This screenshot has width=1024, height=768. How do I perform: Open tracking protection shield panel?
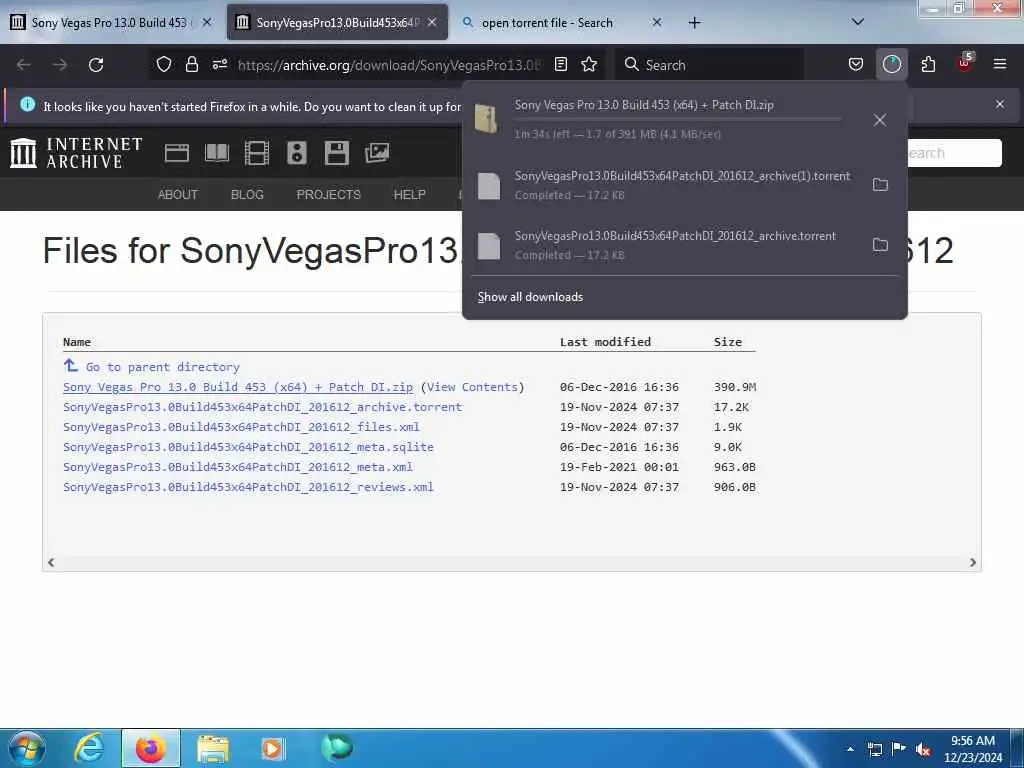[x=164, y=64]
